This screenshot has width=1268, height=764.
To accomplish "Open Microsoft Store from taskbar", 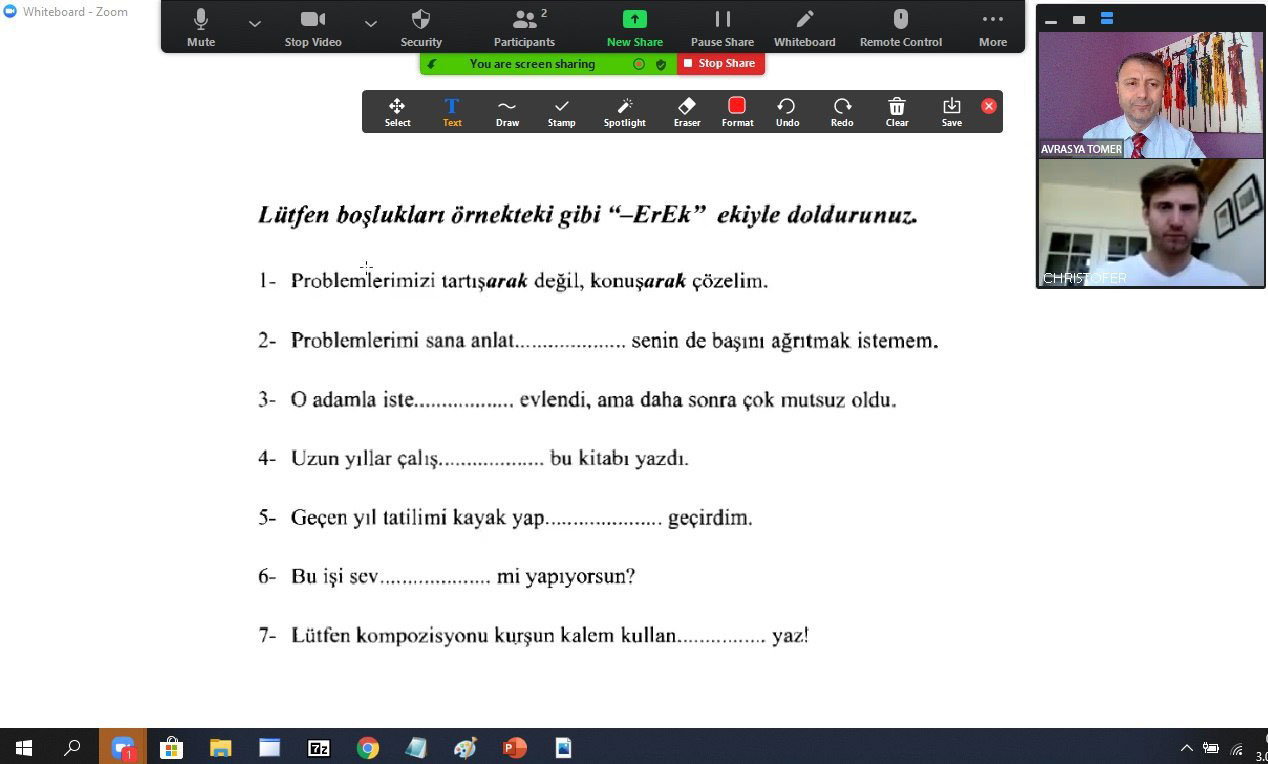I will [172, 747].
